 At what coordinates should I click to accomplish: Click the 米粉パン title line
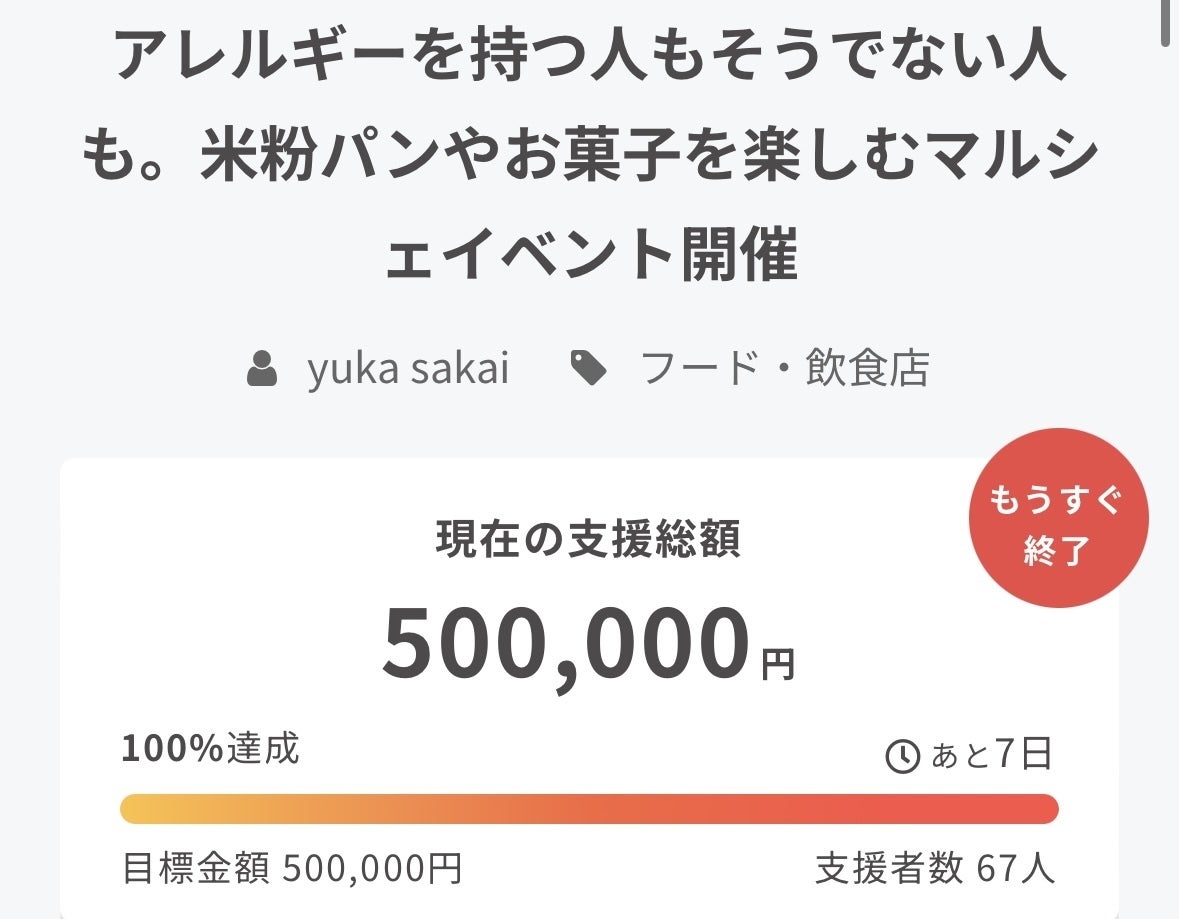(x=590, y=156)
